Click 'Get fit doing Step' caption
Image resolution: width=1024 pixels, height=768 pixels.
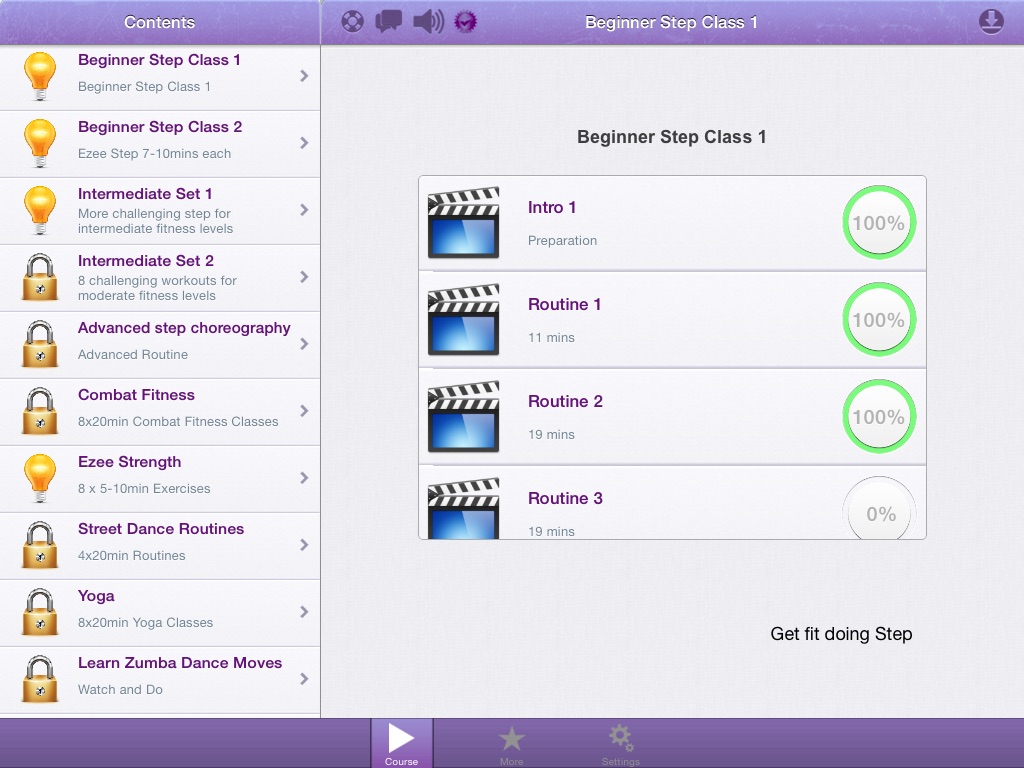tap(841, 634)
